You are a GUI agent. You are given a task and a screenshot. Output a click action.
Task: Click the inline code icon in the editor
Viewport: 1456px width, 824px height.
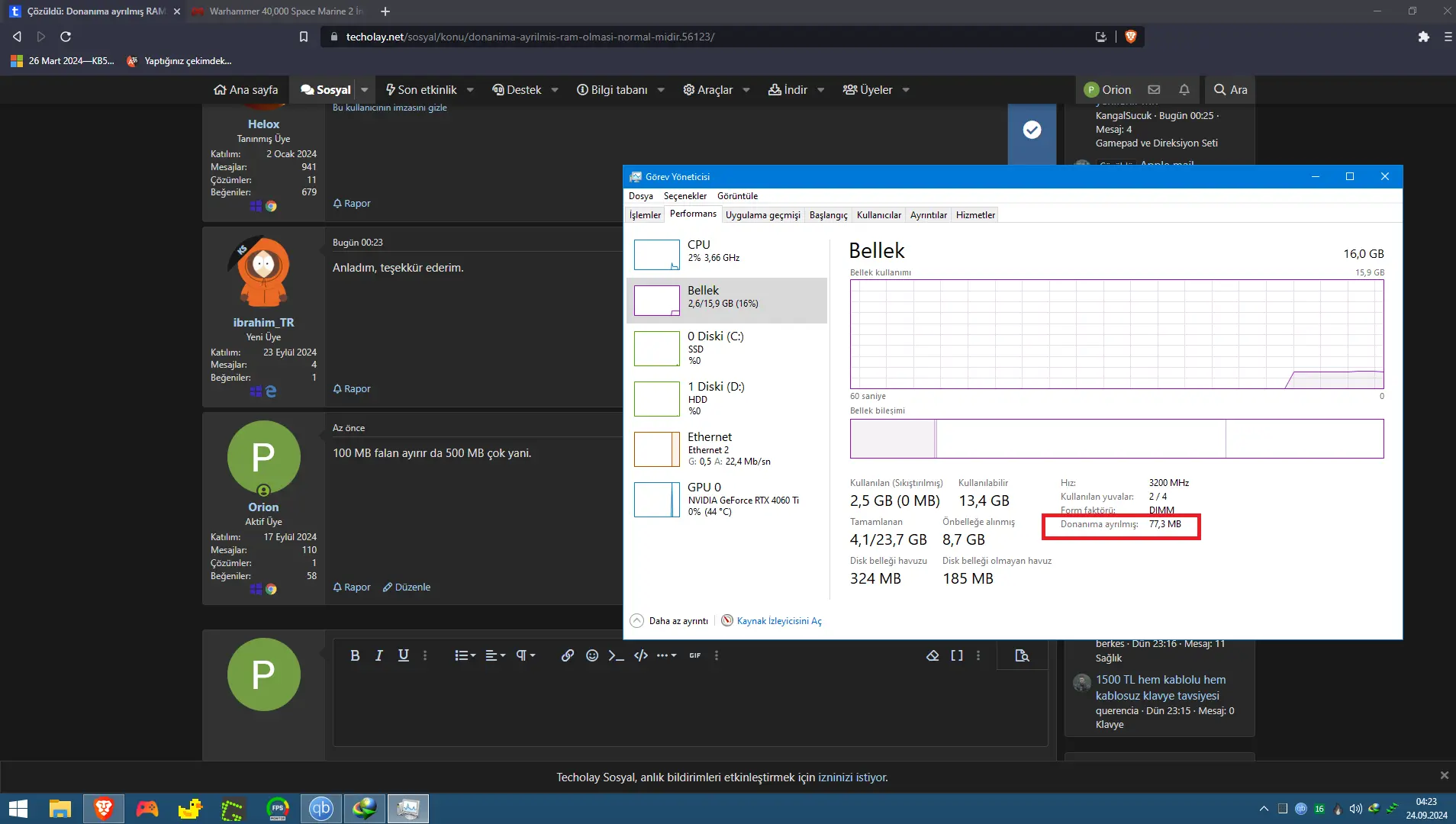pyautogui.click(x=616, y=655)
